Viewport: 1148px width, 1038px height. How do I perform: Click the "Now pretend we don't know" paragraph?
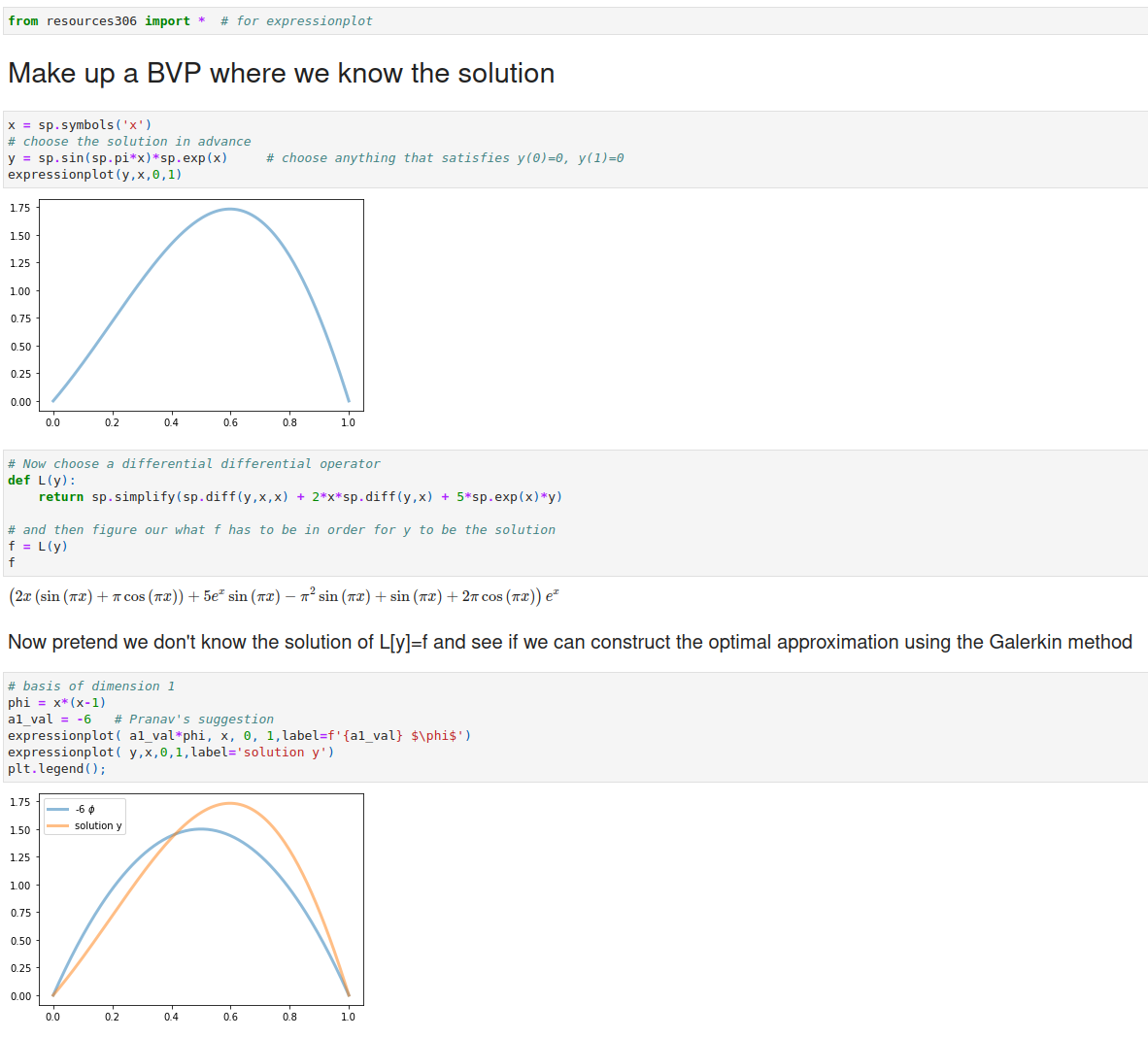coord(569,642)
